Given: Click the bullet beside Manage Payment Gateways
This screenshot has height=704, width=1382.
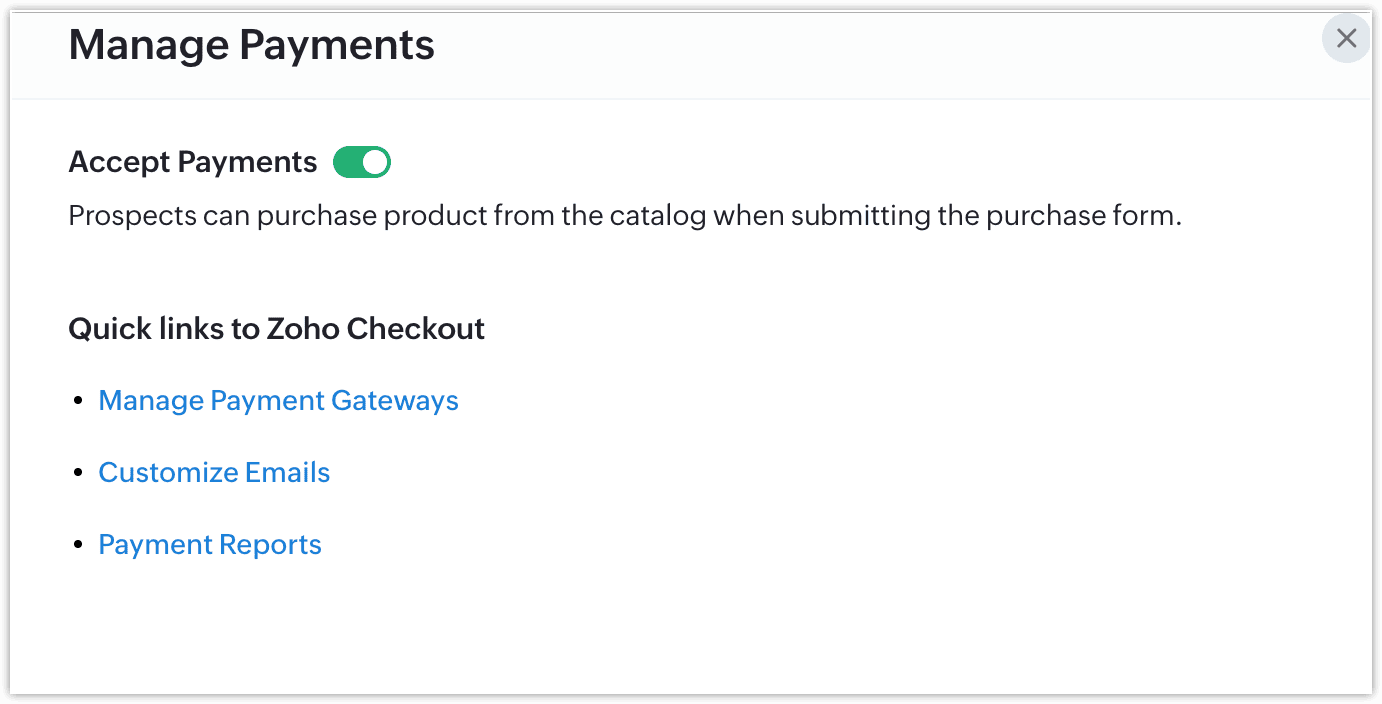Looking at the screenshot, I should pyautogui.click(x=79, y=401).
